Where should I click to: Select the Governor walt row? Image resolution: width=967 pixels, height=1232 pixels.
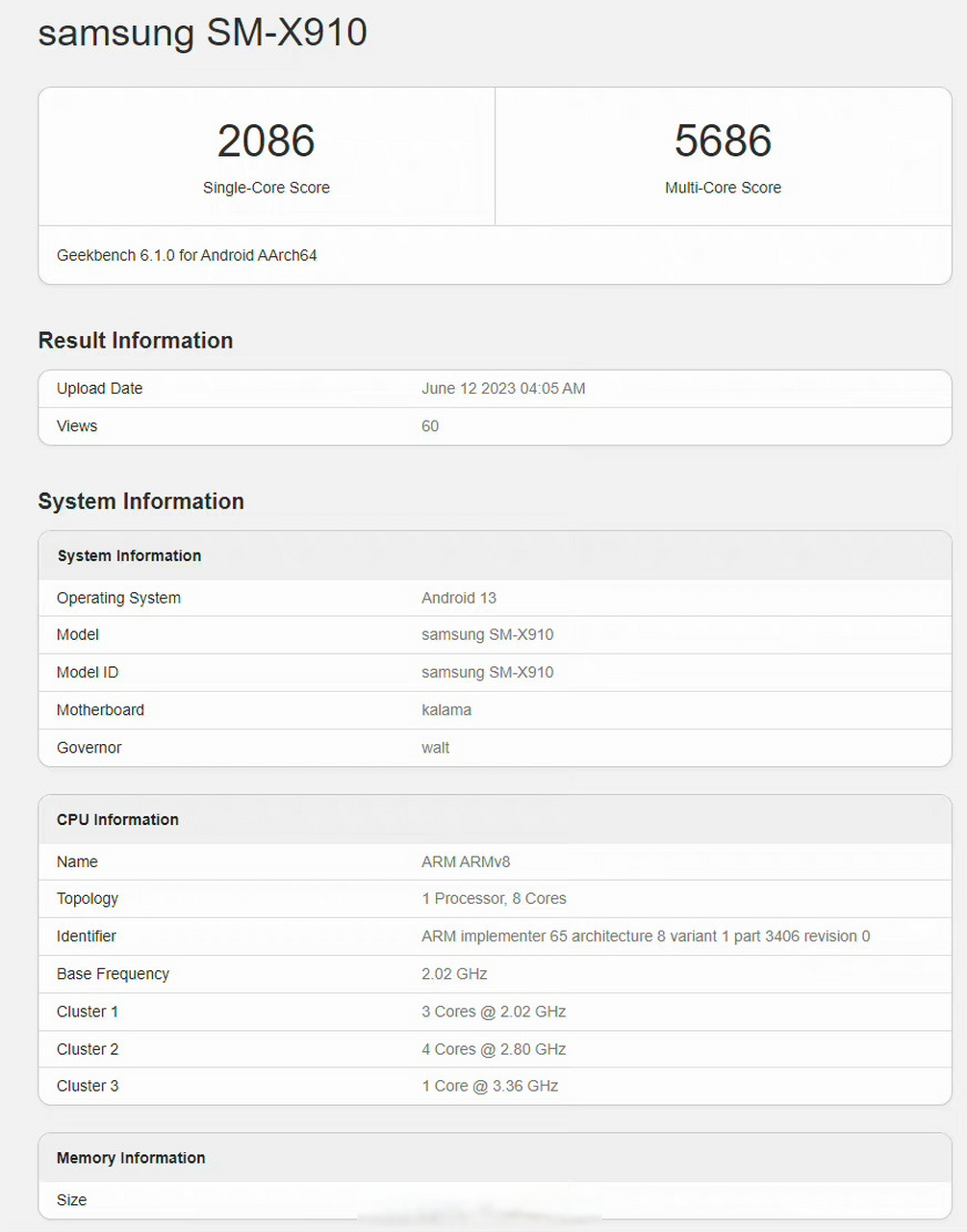coord(435,747)
